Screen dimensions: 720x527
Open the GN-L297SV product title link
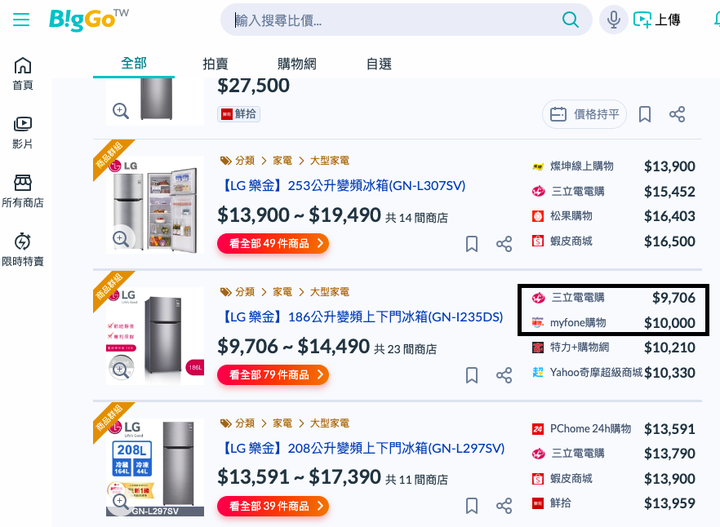[x=362, y=448]
